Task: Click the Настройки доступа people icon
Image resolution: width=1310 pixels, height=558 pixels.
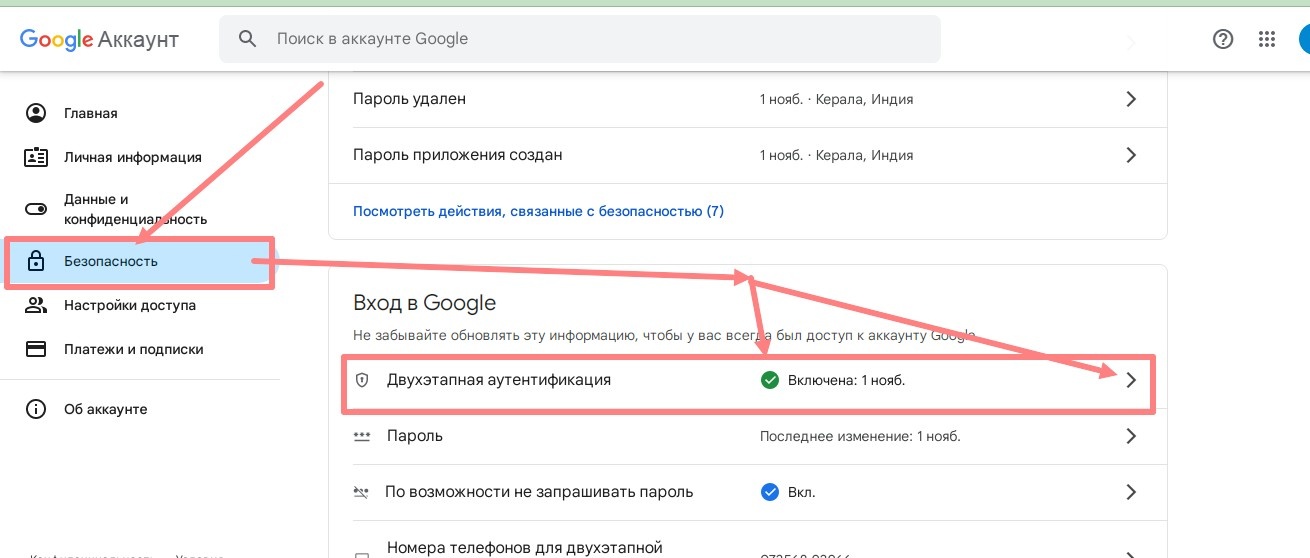Action: (36, 305)
